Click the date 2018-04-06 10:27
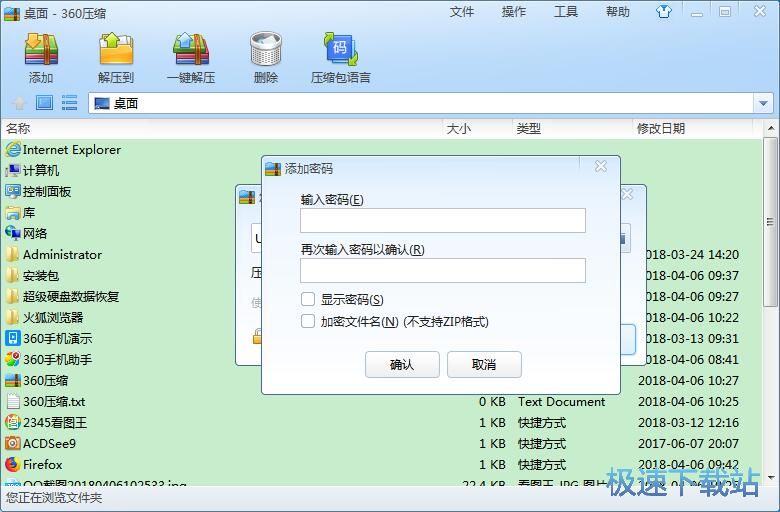780x512 pixels. point(688,381)
